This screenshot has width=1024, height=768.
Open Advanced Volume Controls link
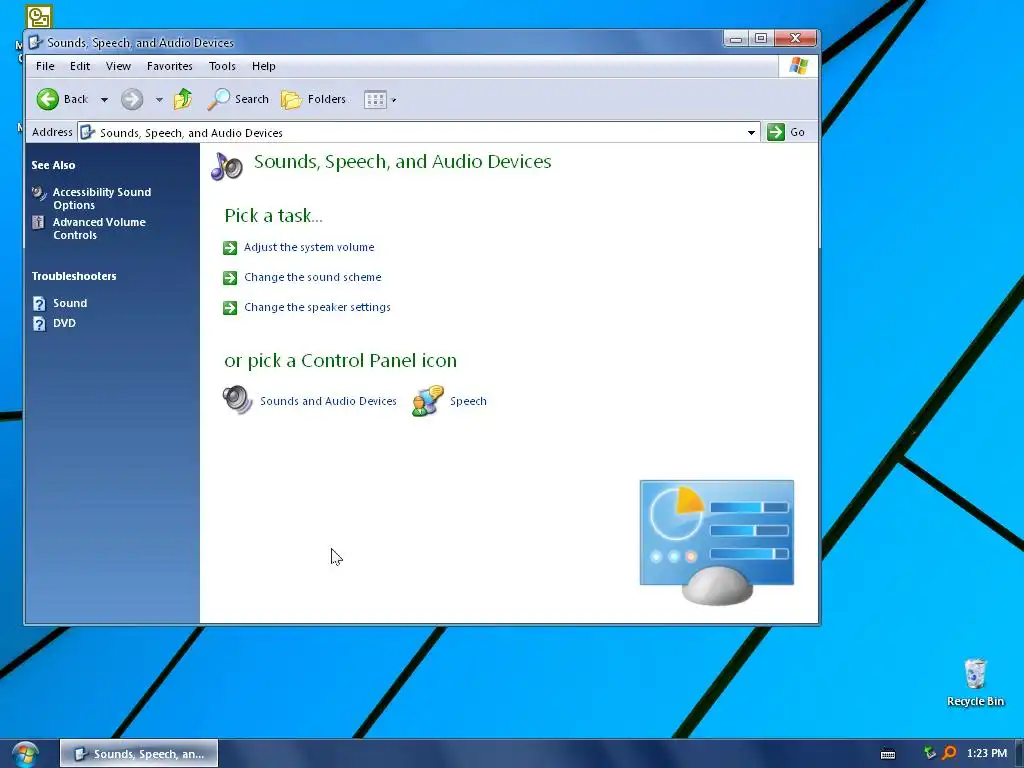pyautogui.click(x=99, y=229)
